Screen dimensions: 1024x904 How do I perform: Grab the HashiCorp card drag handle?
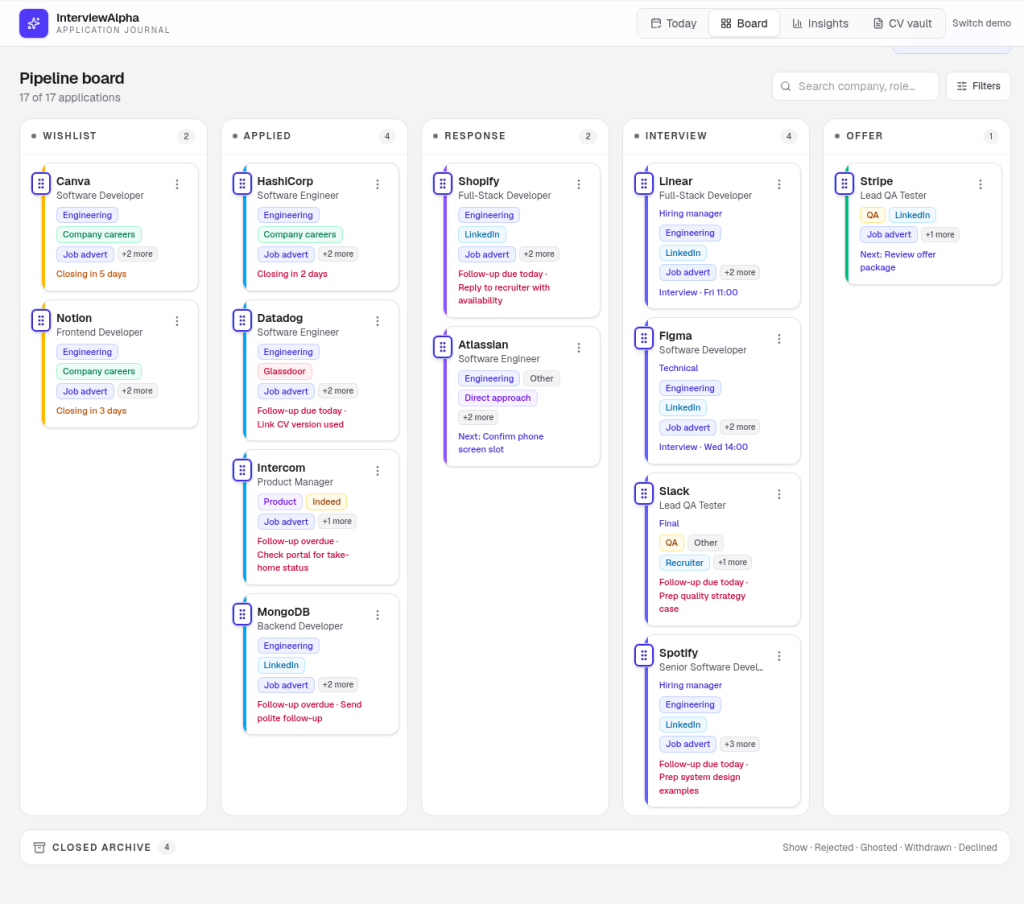242,184
